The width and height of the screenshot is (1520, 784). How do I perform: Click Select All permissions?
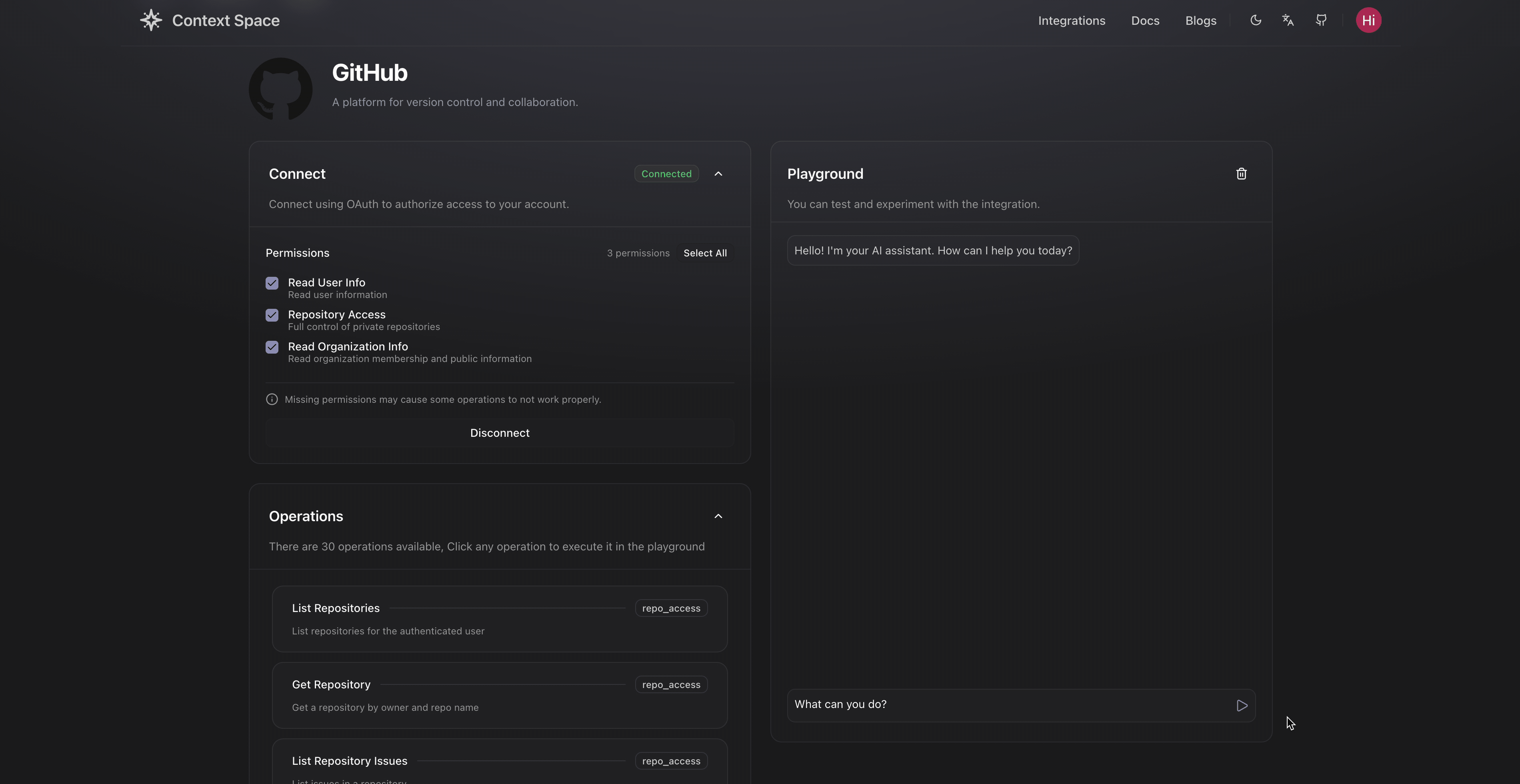(x=704, y=253)
